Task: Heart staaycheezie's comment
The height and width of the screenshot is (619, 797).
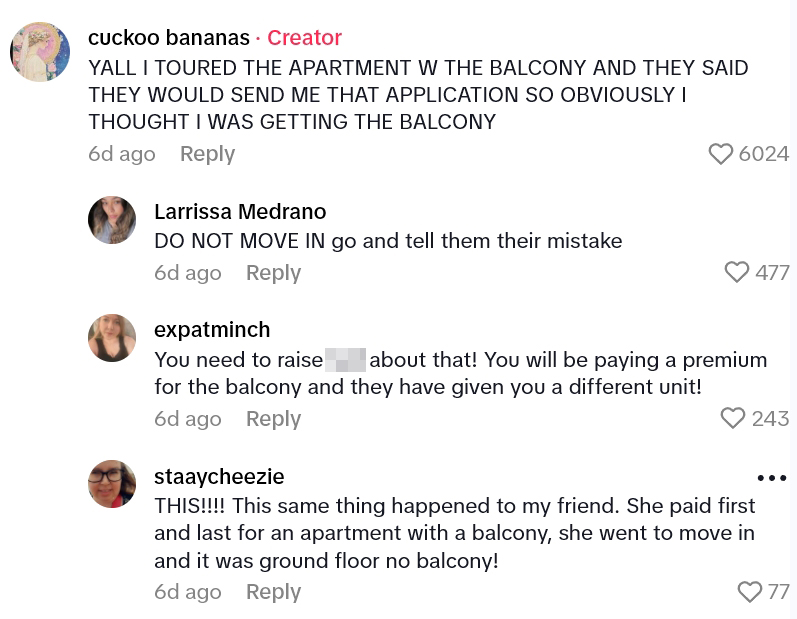Action: click(749, 592)
